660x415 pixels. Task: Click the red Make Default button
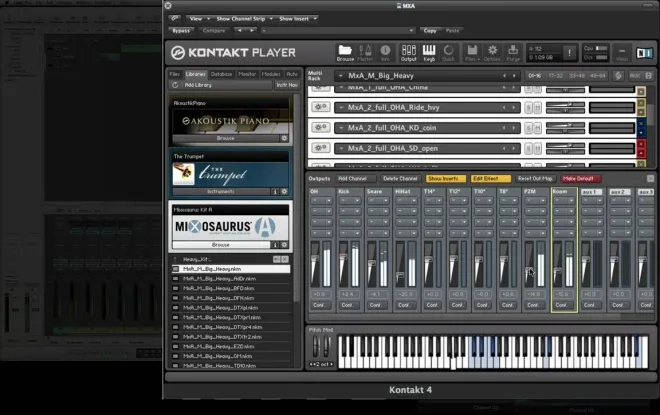580,179
